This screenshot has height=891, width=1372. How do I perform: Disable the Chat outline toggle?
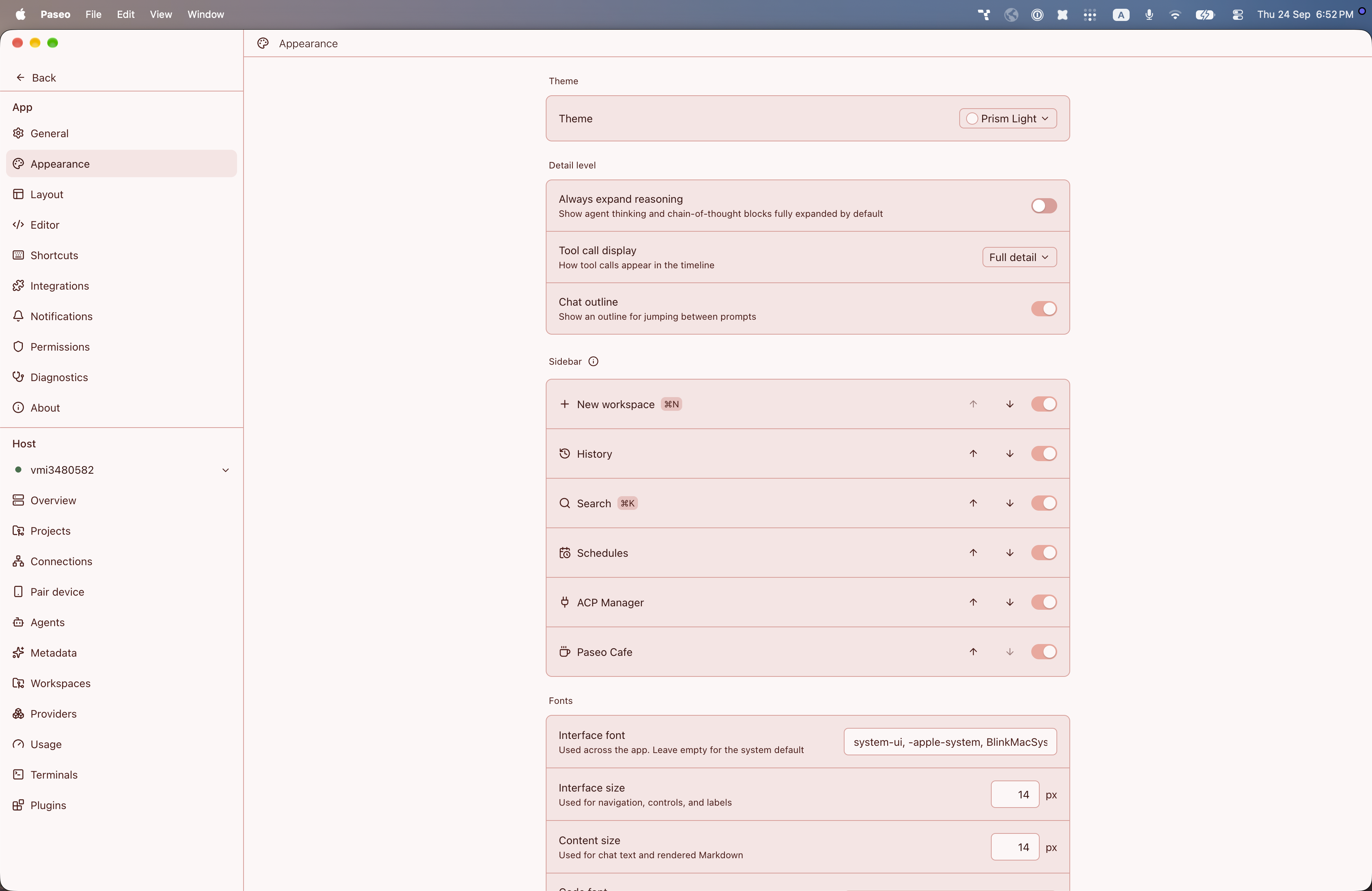tap(1043, 308)
